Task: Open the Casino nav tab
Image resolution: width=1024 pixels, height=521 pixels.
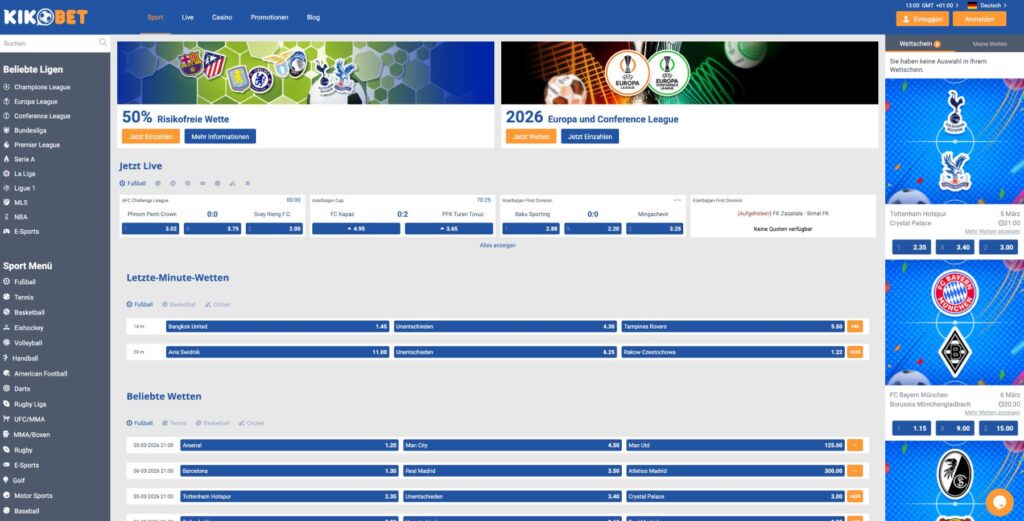Action: pos(222,18)
